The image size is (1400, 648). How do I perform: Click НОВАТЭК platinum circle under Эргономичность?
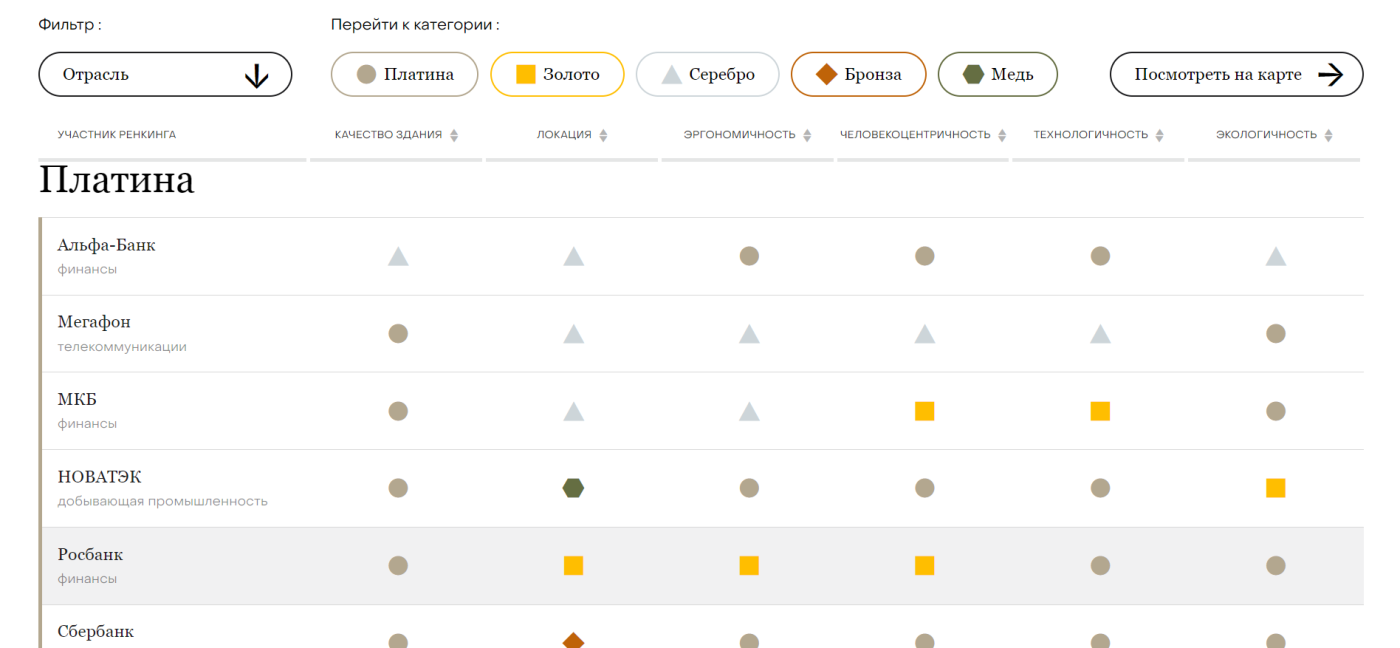[749, 488]
